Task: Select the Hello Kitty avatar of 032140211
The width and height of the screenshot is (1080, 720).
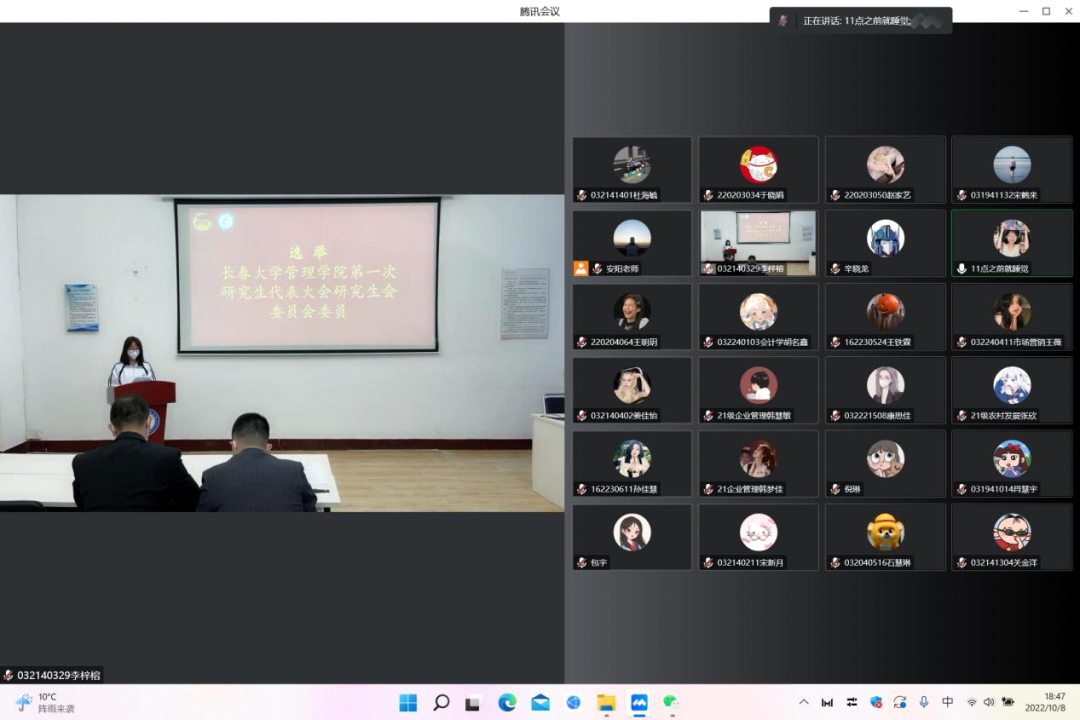Action: 758,533
